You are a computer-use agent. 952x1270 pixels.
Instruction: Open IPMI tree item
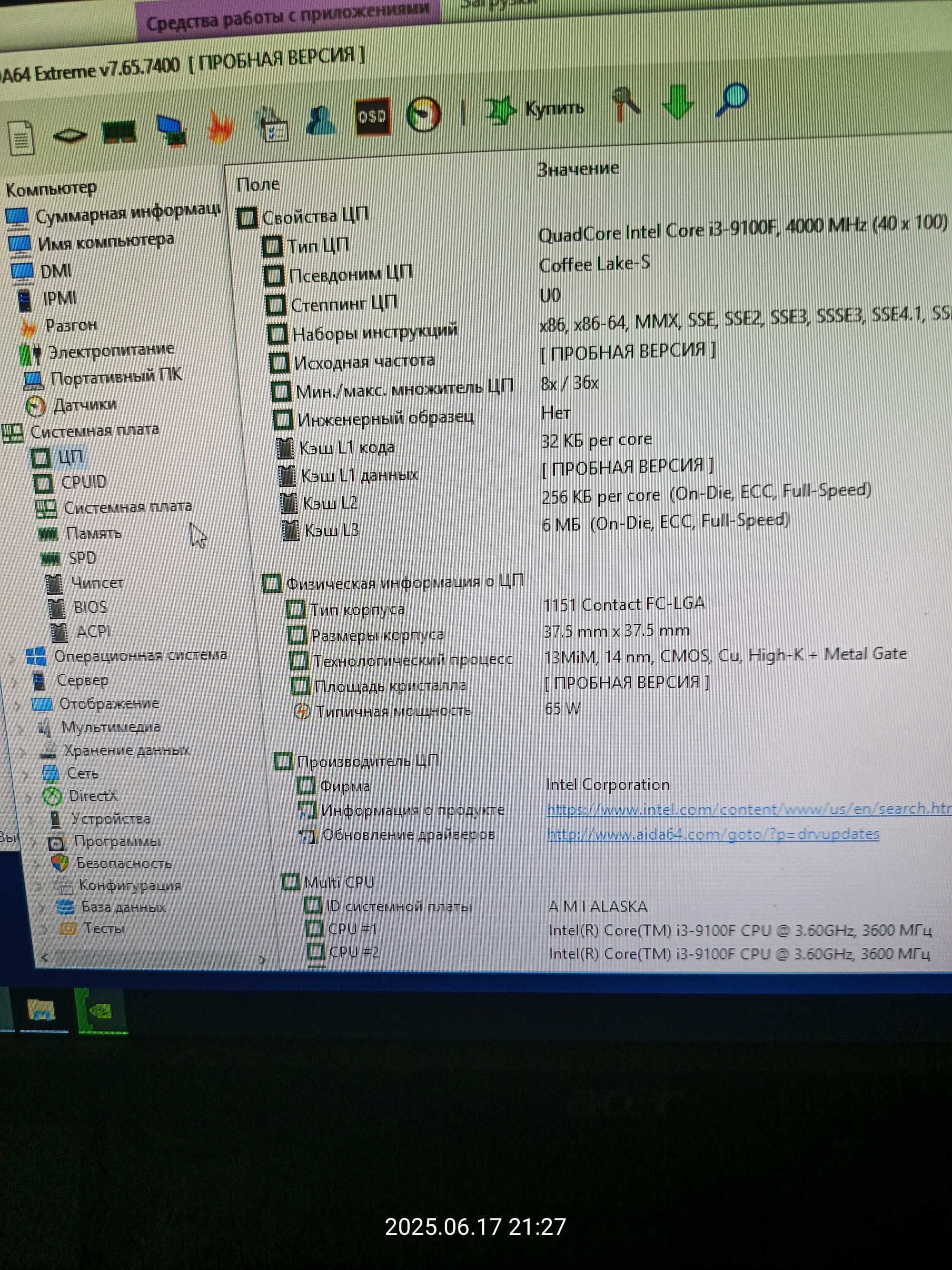[47, 298]
